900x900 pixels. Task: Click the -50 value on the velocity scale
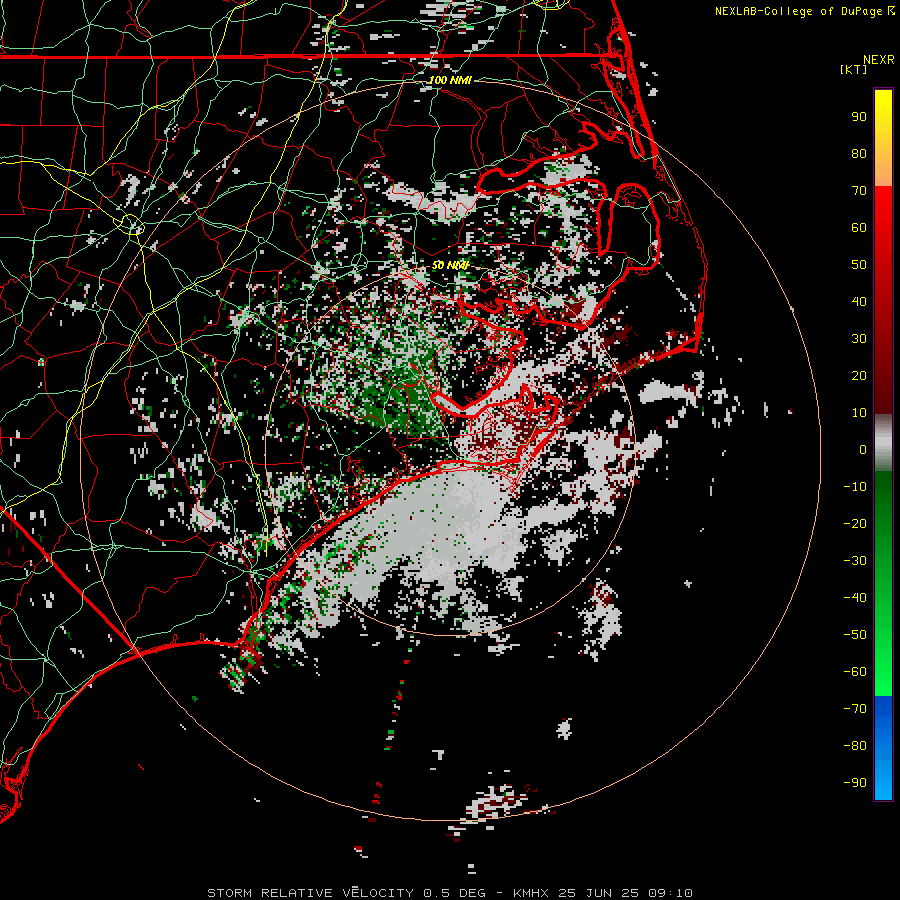[855, 635]
